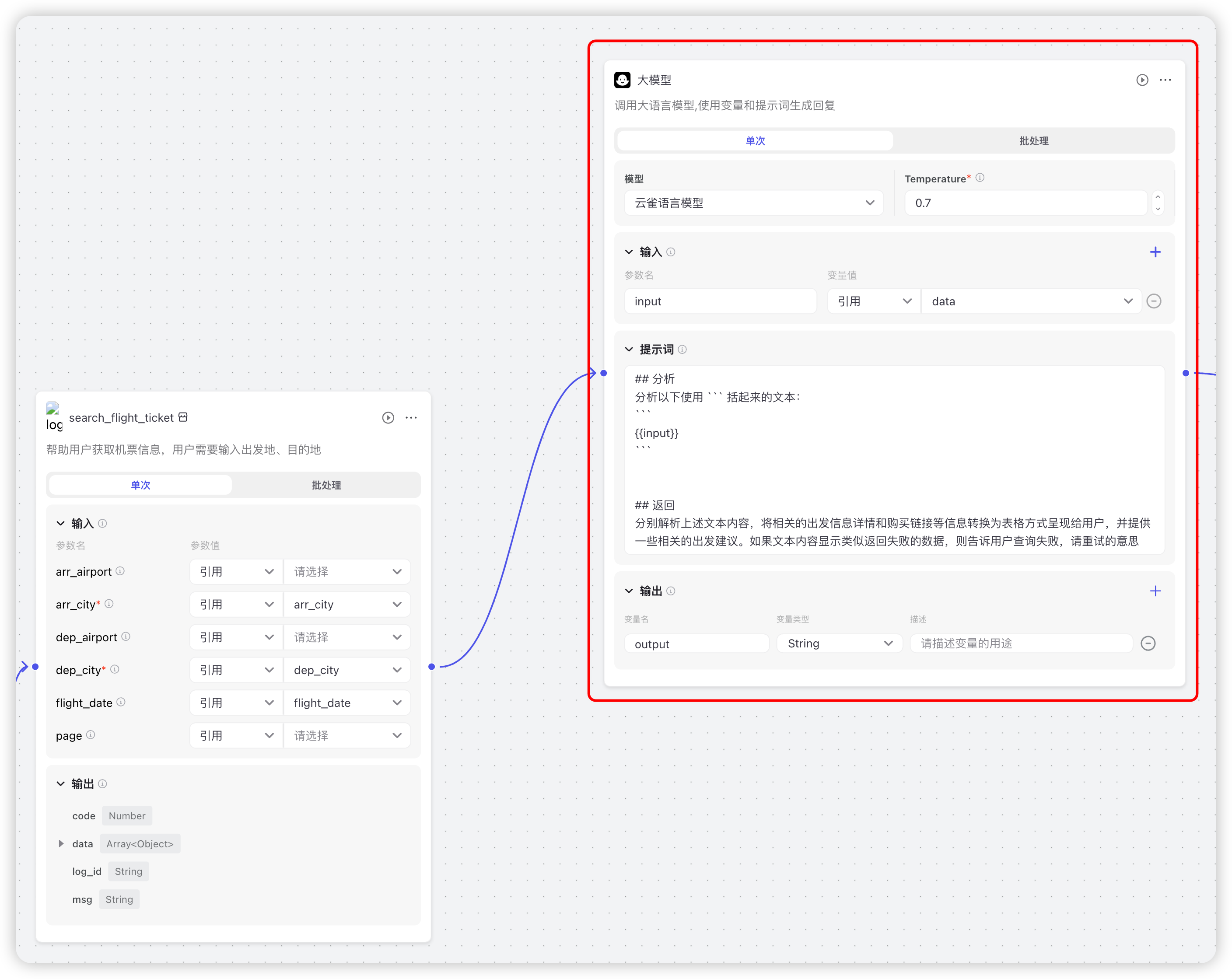Screen dimensions: 1232x979
Task: Edit the output variable name field
Action: point(696,643)
